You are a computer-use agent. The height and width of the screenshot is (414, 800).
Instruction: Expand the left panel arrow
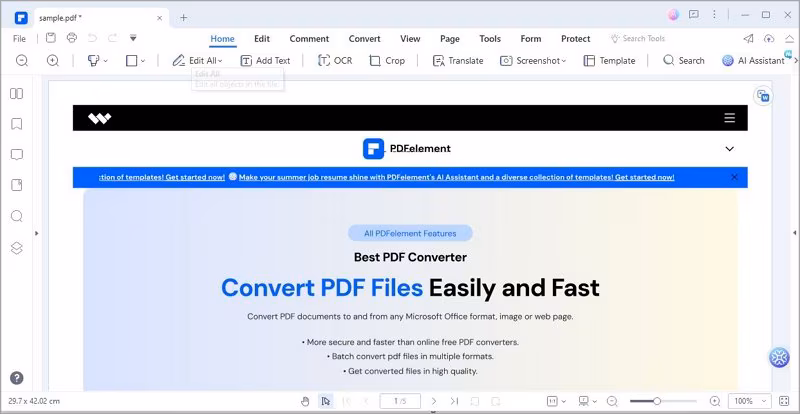tap(36, 233)
